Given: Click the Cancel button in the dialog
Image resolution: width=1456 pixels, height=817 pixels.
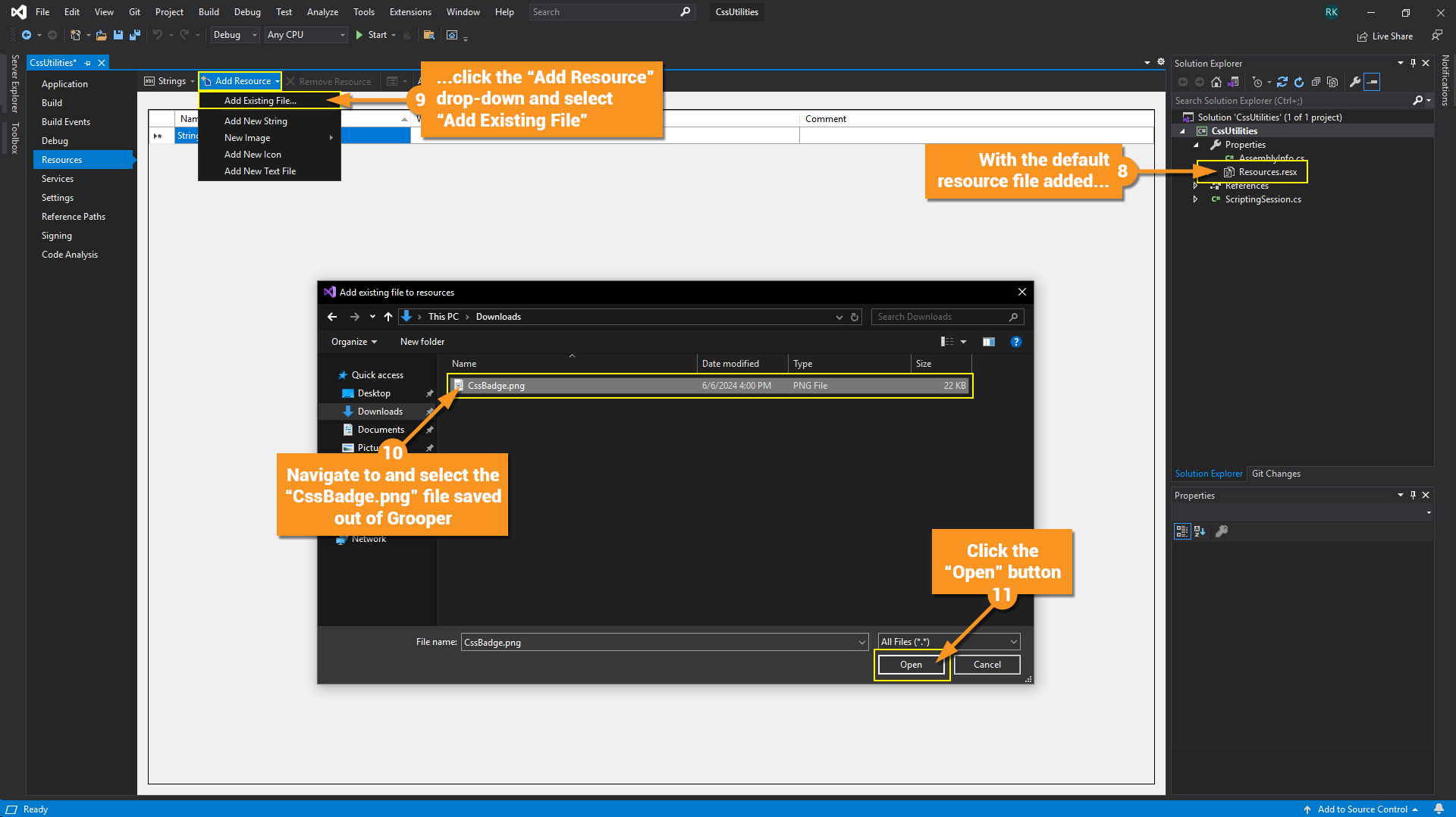Looking at the screenshot, I should [987, 665].
